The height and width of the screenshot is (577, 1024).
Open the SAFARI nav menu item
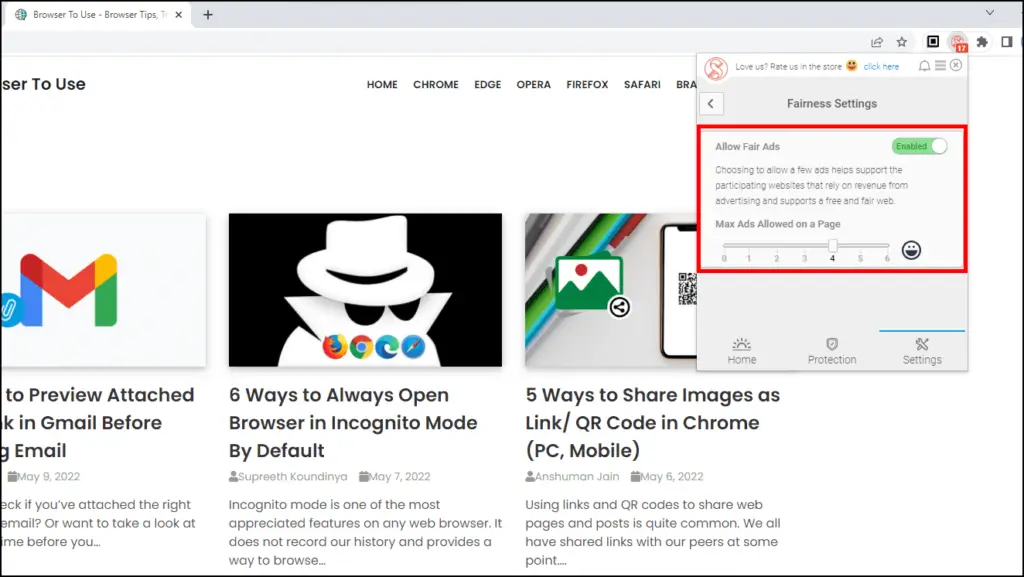point(642,84)
